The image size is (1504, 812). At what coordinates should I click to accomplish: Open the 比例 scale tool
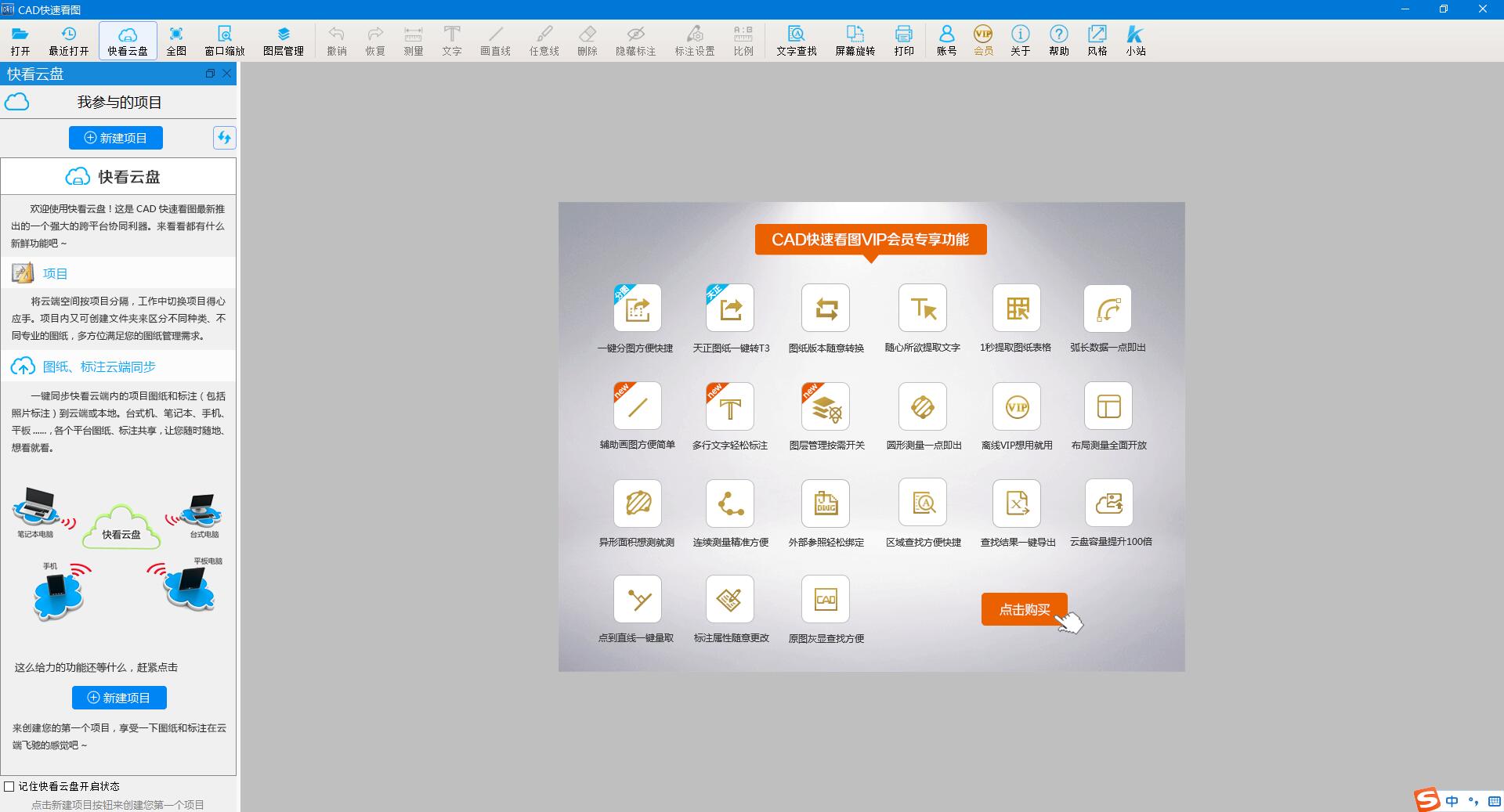743,41
